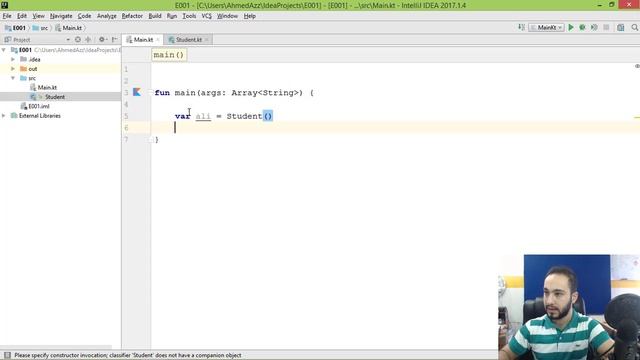Open the VCS menu
640x360 pixels.
(x=207, y=16)
